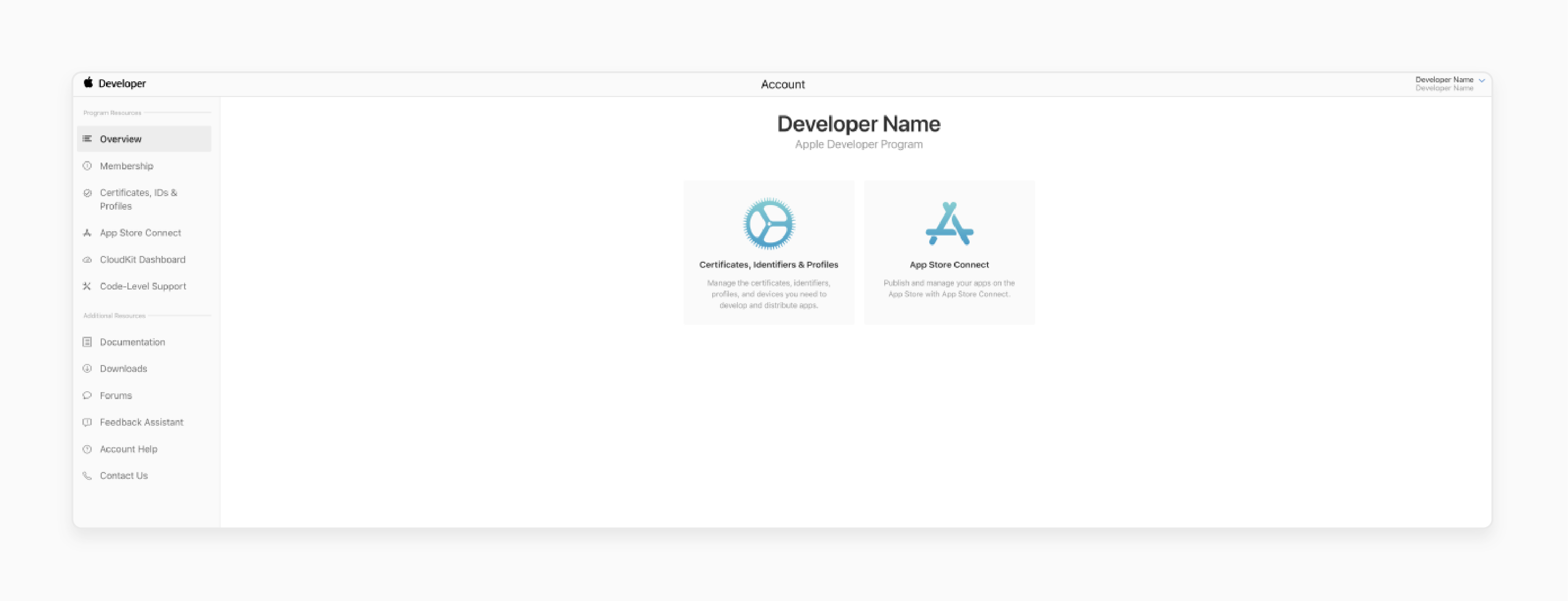Screen dimensions: 1568x601
Task: Click the Certificates, IDs & Profiles sidebar icon
Action: 87,193
